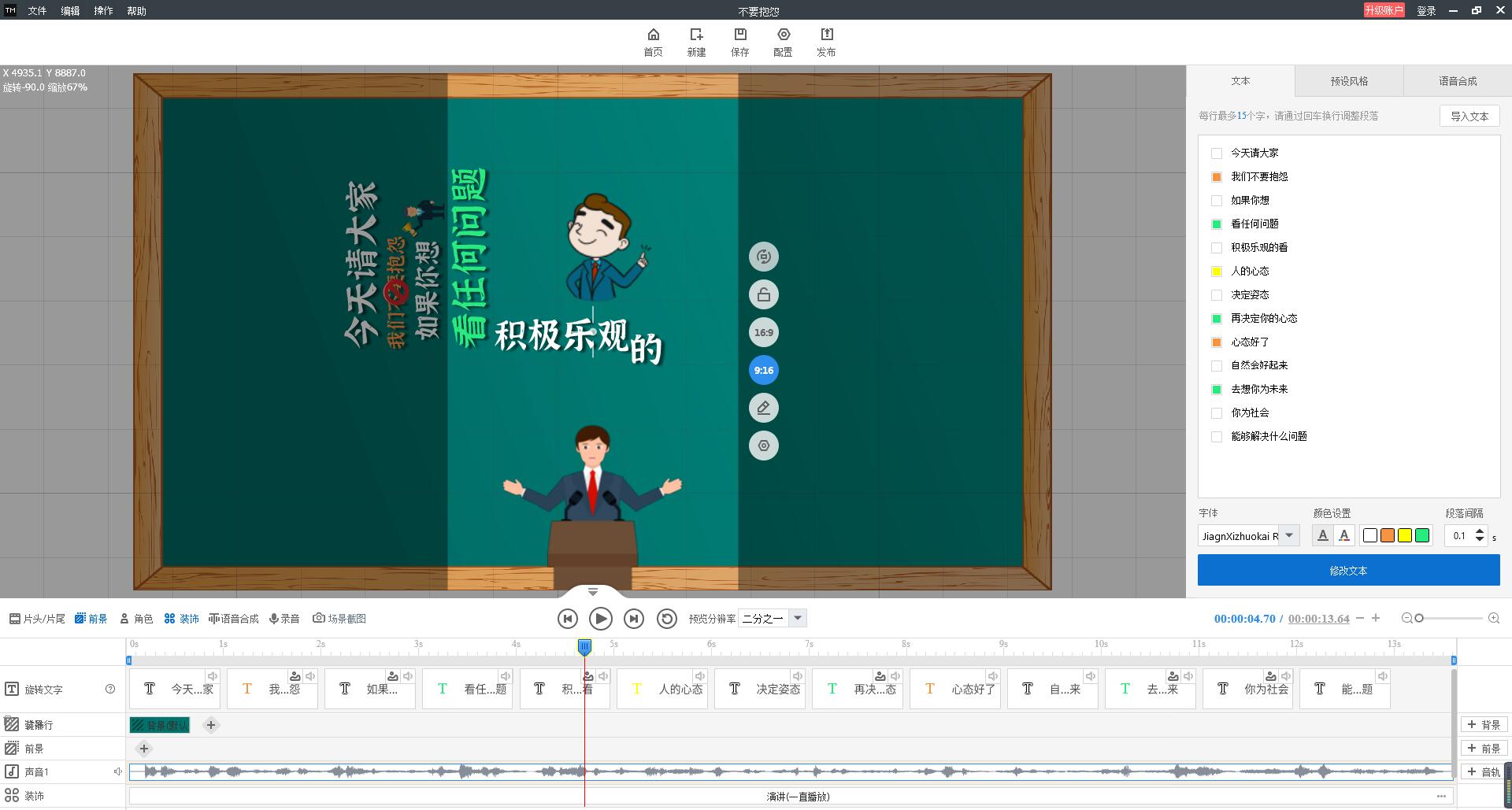Expand the 预览分辨率 dropdown

798,619
